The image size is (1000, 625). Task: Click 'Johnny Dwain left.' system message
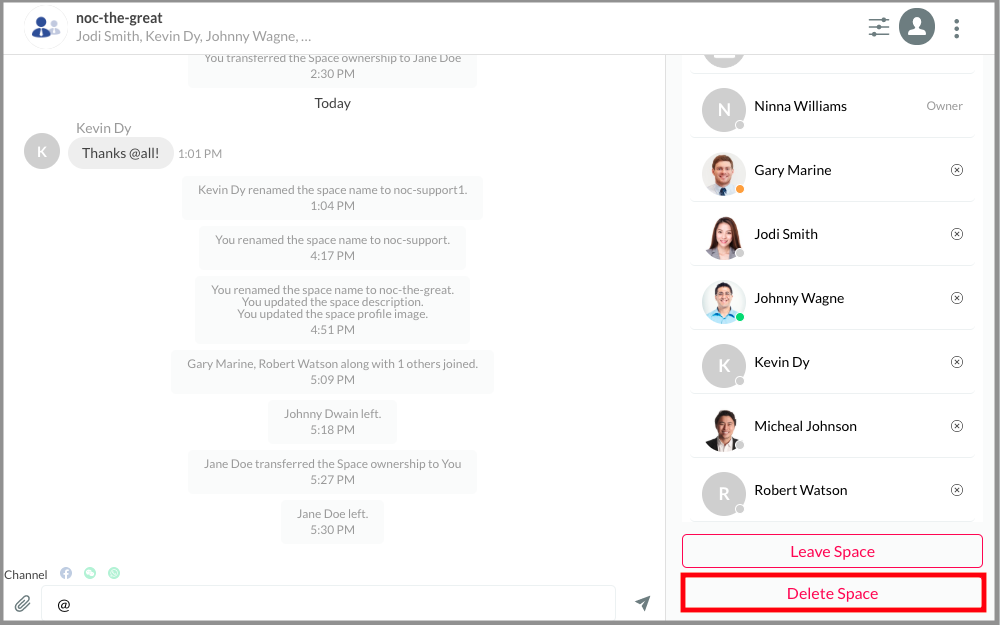332,422
